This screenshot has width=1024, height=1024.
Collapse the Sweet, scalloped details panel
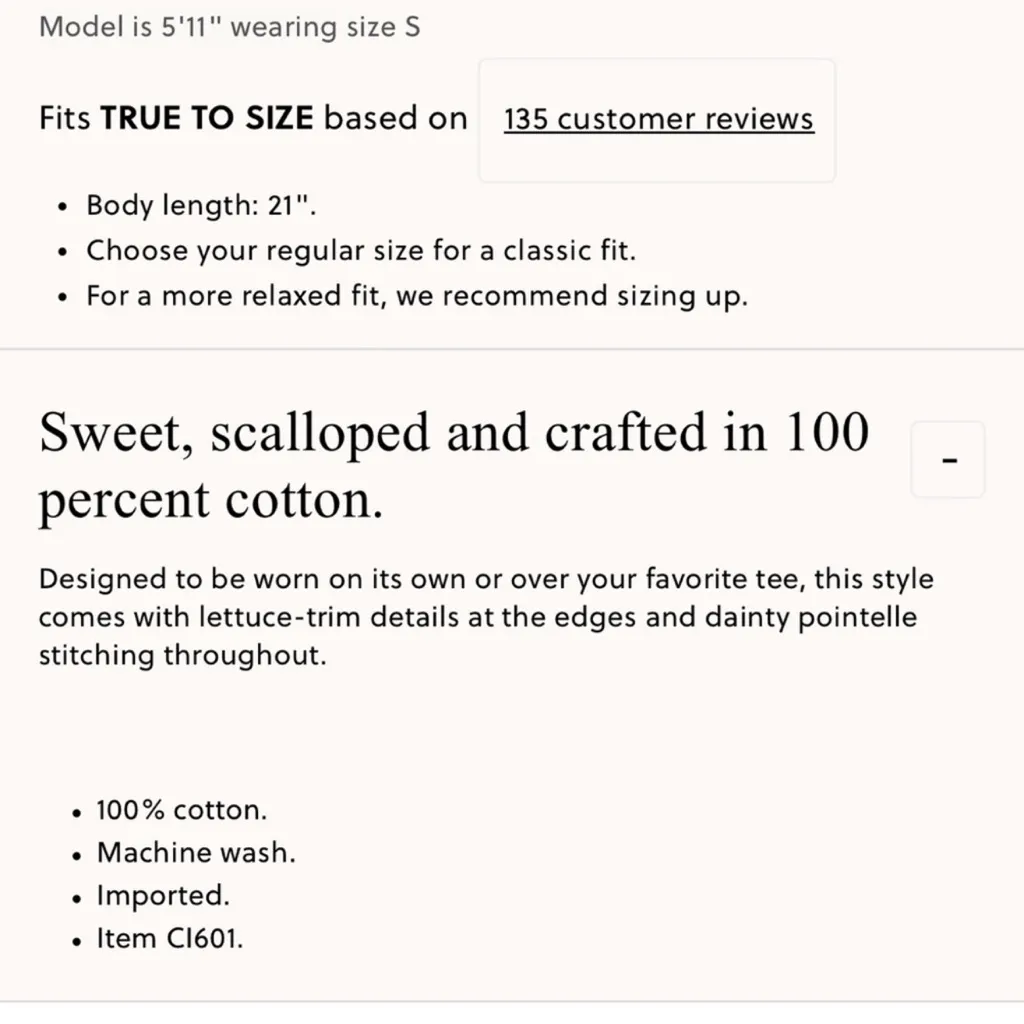click(946, 458)
